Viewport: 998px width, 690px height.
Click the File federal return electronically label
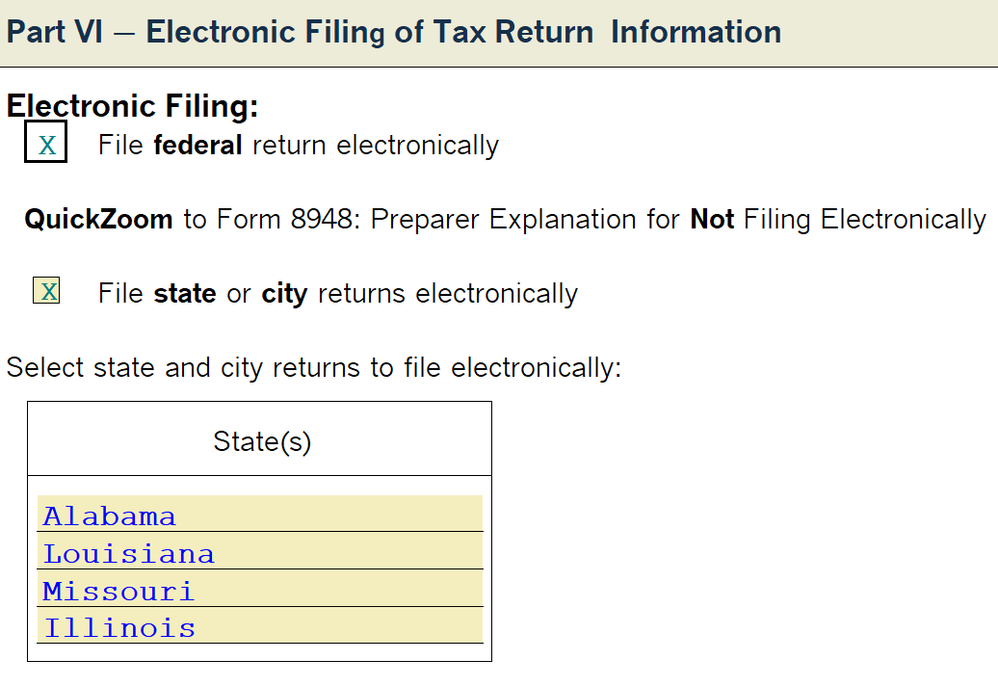pos(297,146)
